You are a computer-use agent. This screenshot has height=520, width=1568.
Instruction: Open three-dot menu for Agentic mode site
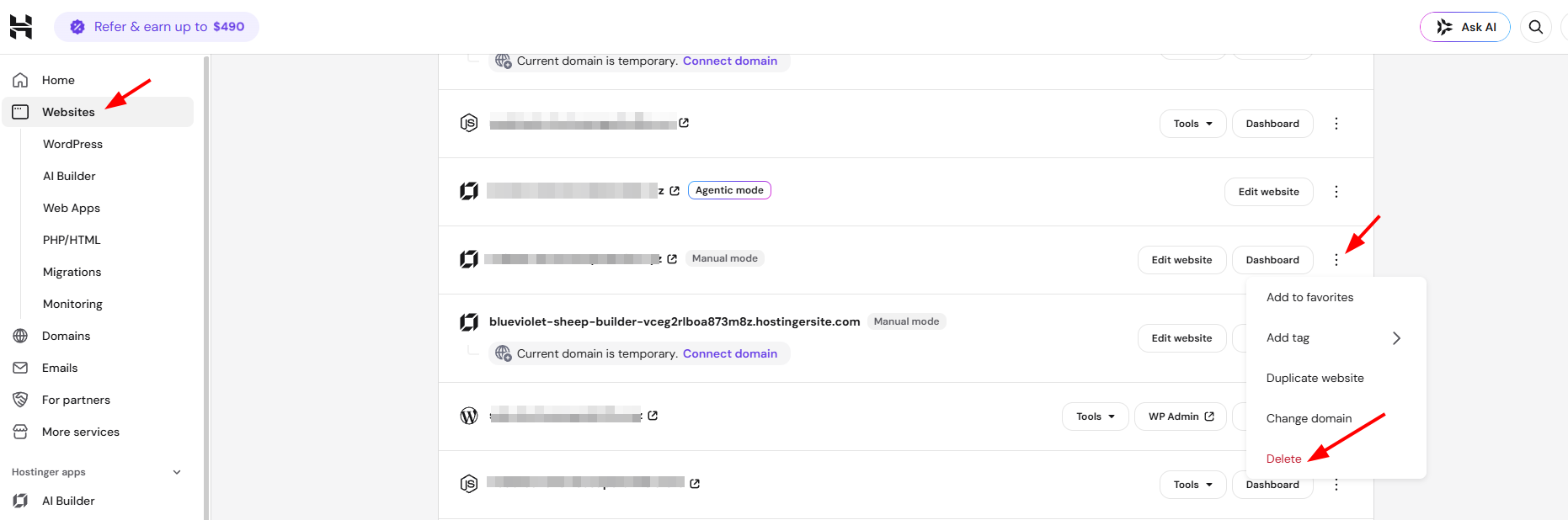tap(1336, 192)
